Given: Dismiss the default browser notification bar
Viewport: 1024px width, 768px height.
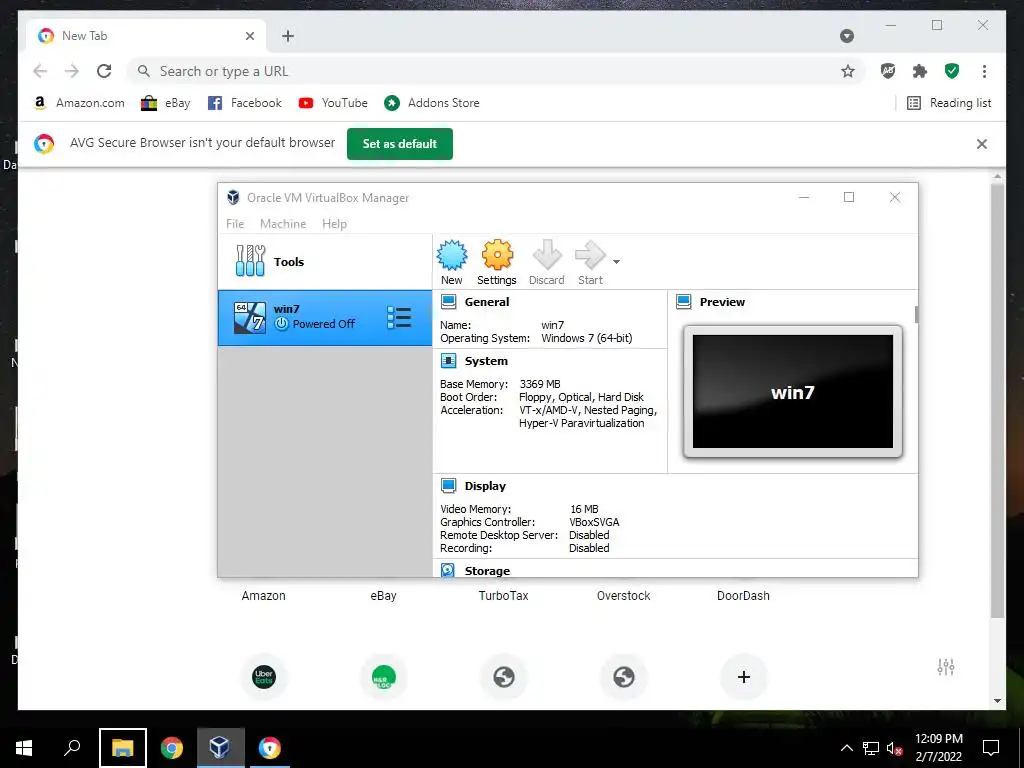Looking at the screenshot, I should [982, 144].
